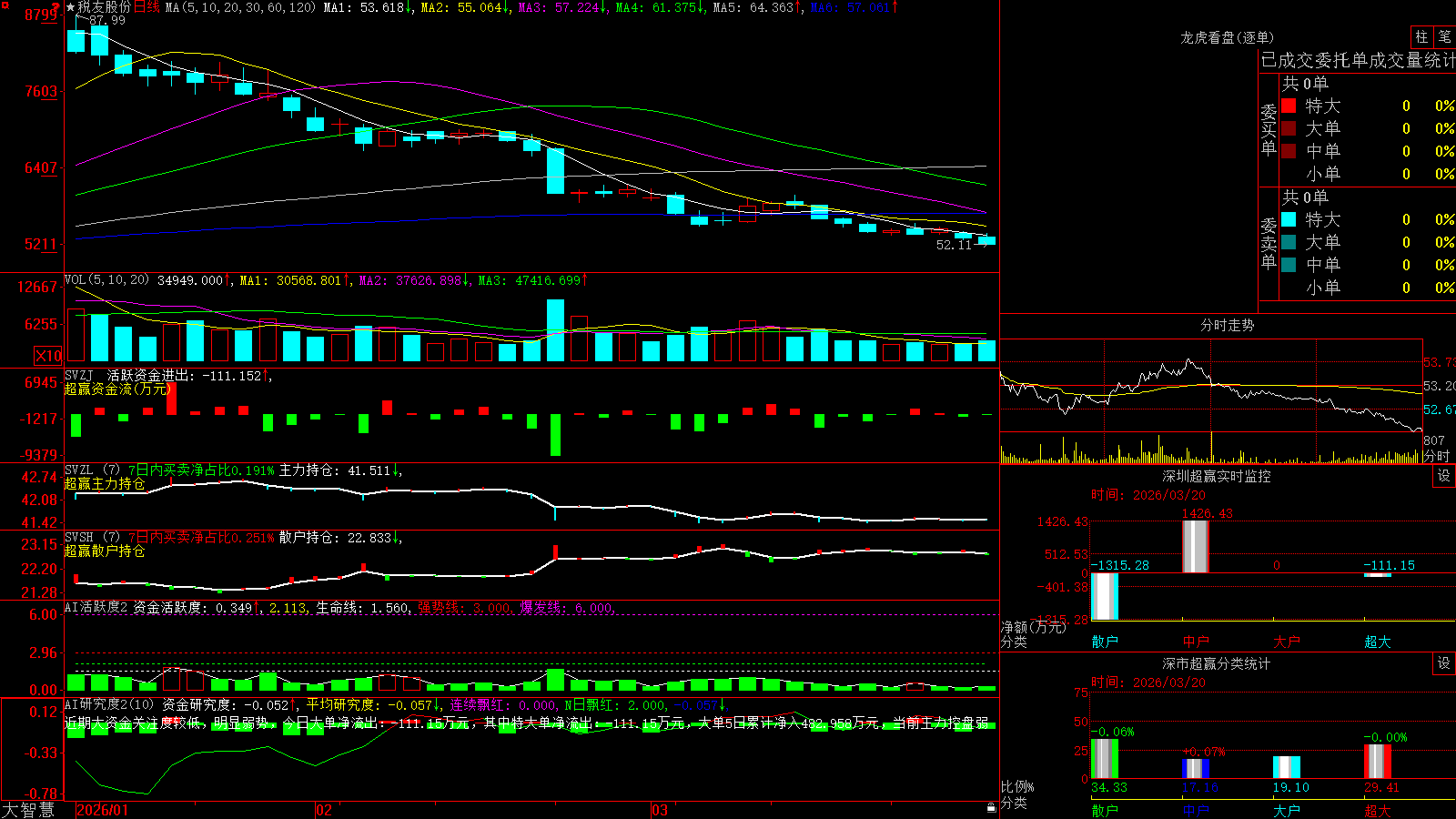This screenshot has height=819, width=1456.
Task: Click the star icon before 税友股份
Action: click(x=71, y=7)
